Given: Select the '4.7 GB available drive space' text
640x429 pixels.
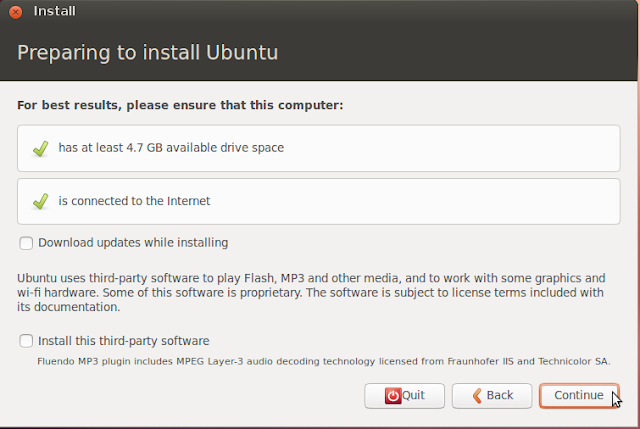Looking at the screenshot, I should 171,148.
